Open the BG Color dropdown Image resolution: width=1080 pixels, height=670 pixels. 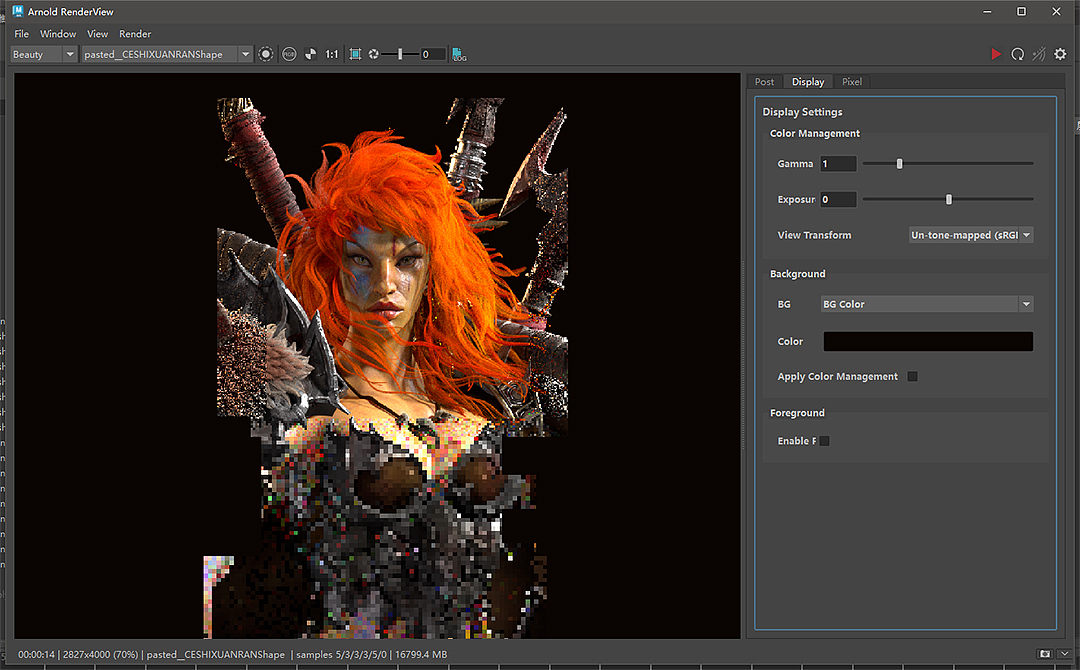tap(926, 304)
